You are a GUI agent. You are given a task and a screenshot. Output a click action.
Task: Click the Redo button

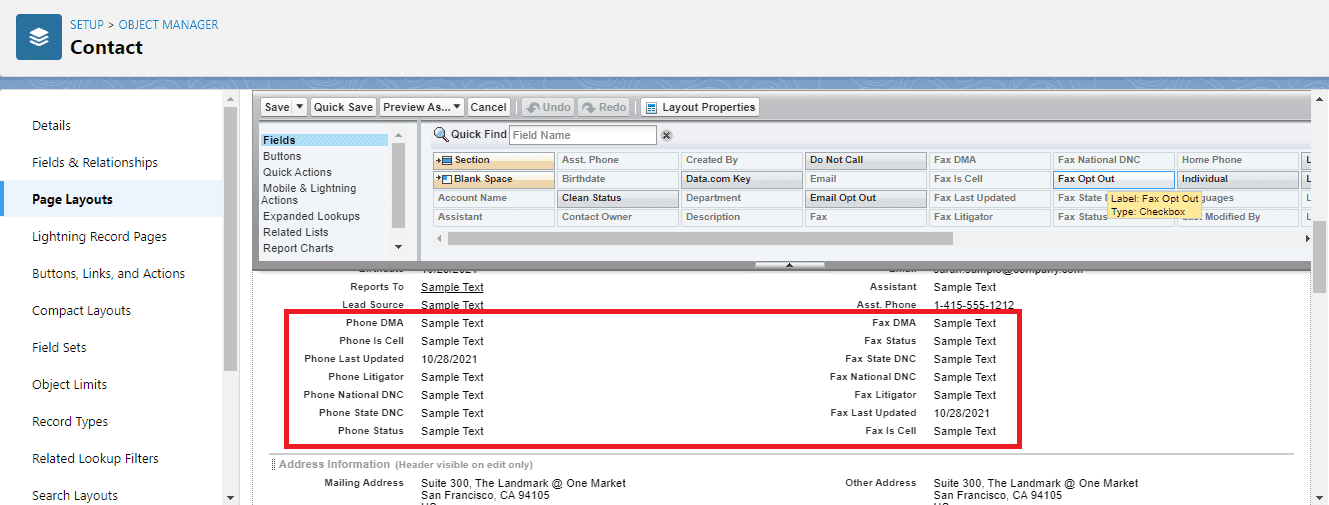pyautogui.click(x=604, y=107)
